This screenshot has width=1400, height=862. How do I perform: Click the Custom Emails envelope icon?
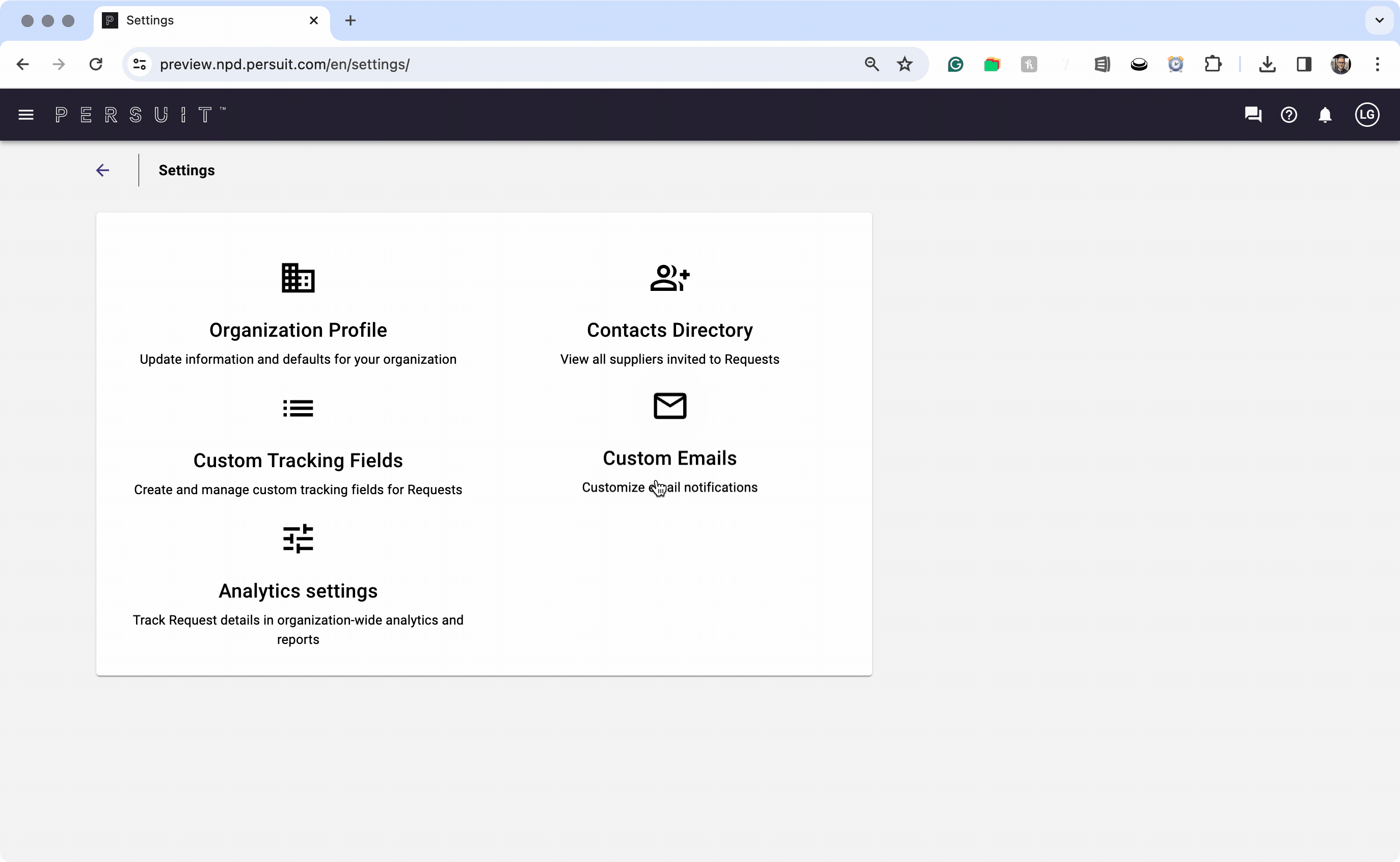(670, 406)
